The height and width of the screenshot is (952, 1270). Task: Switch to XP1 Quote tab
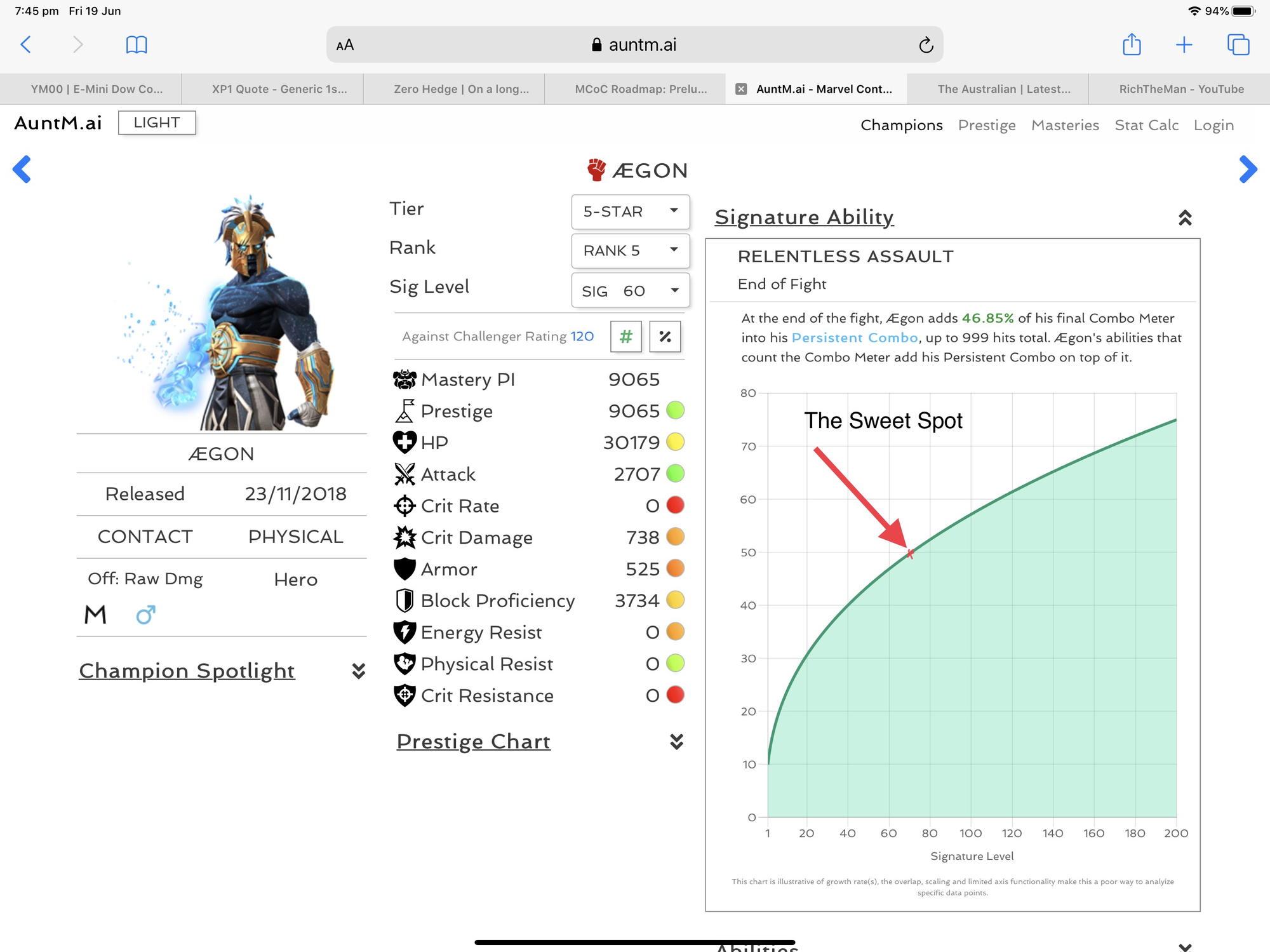tap(272, 89)
